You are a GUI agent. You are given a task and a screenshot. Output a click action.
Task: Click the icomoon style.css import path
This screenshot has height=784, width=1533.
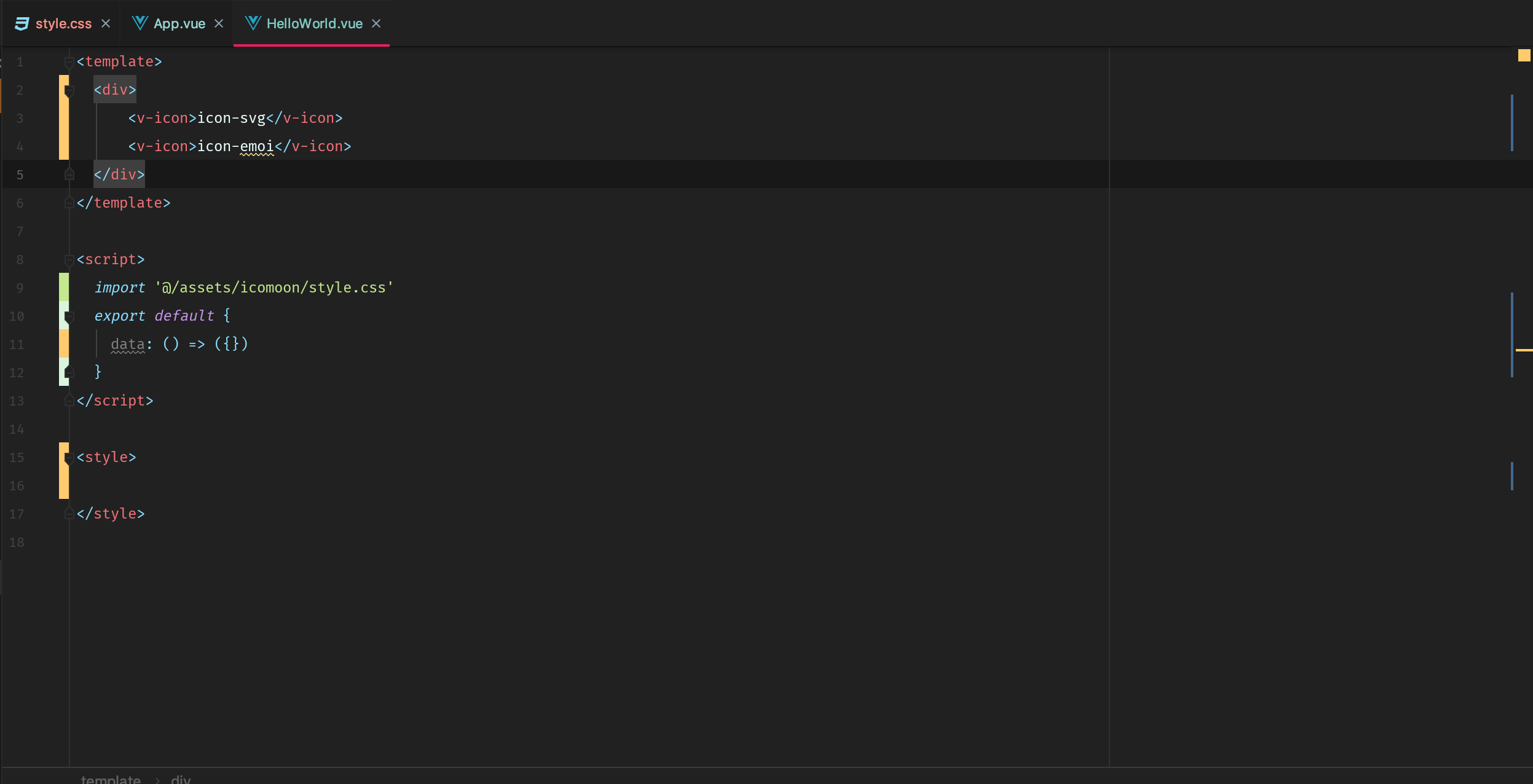pos(274,288)
